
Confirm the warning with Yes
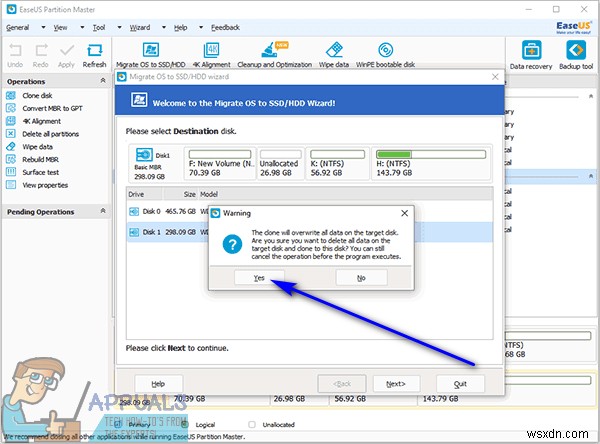click(x=259, y=278)
